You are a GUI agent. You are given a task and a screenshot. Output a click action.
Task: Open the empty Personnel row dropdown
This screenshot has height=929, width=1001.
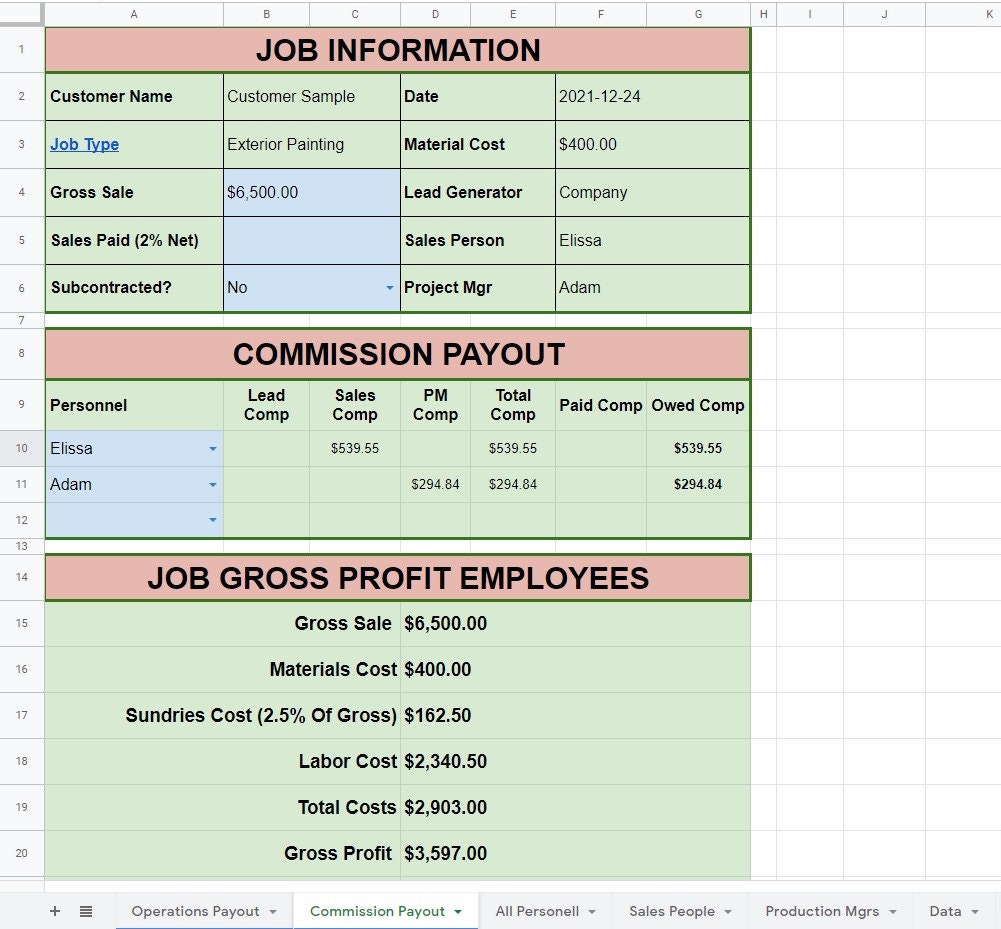point(212,520)
